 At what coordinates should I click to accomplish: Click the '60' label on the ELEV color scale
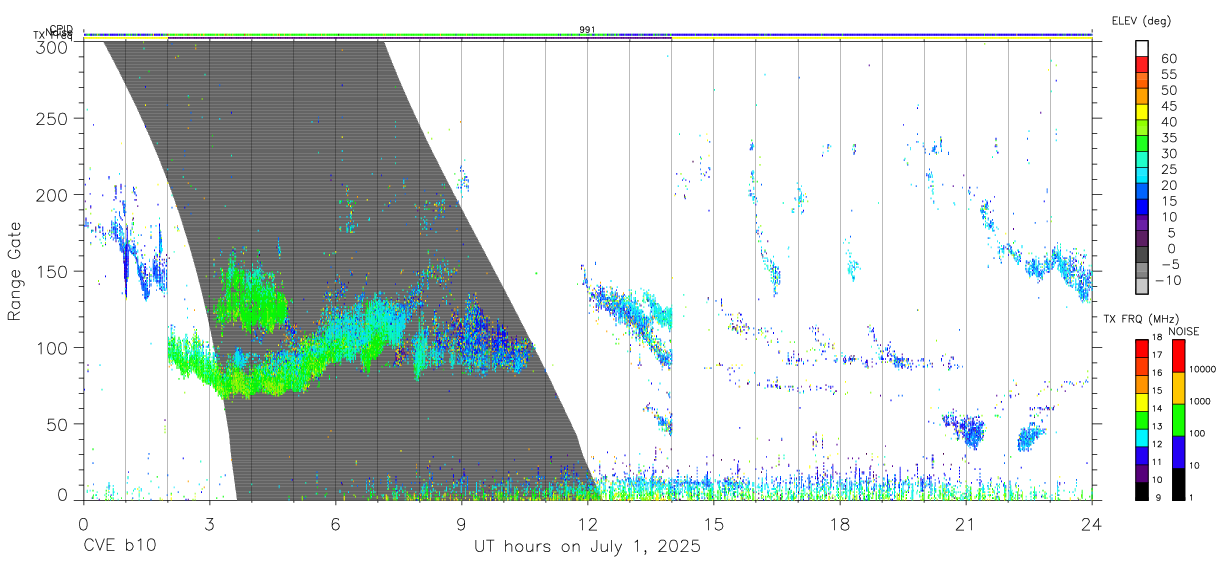coord(1168,59)
